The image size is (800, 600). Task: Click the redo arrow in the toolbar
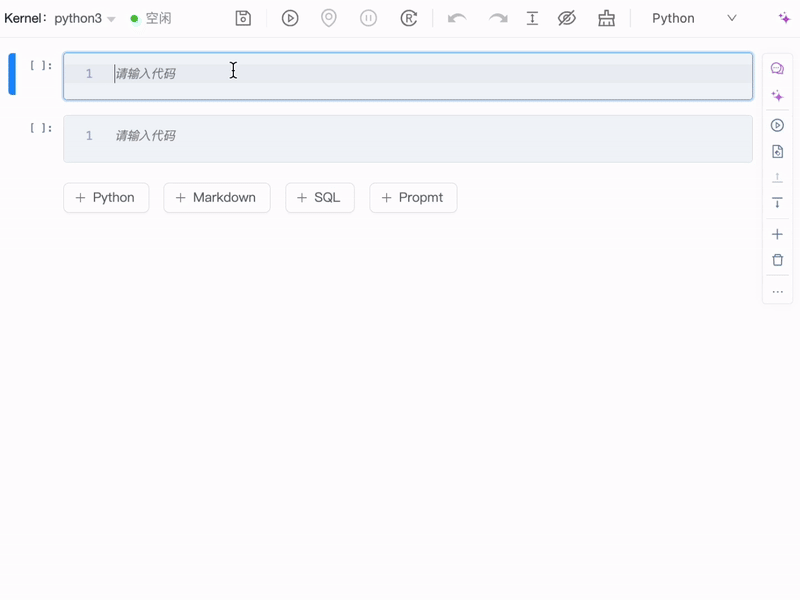pos(497,18)
